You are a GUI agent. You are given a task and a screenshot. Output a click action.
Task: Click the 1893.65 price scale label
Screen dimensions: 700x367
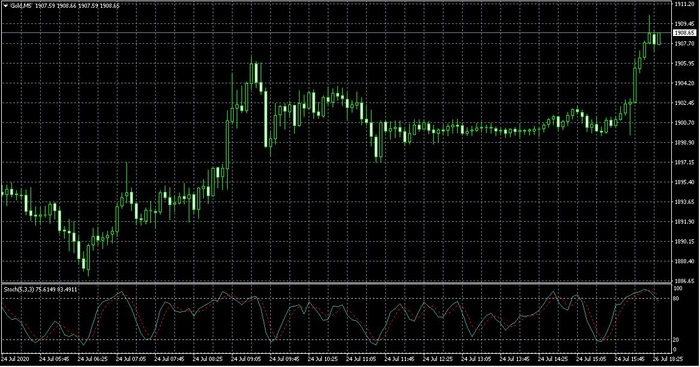point(684,202)
